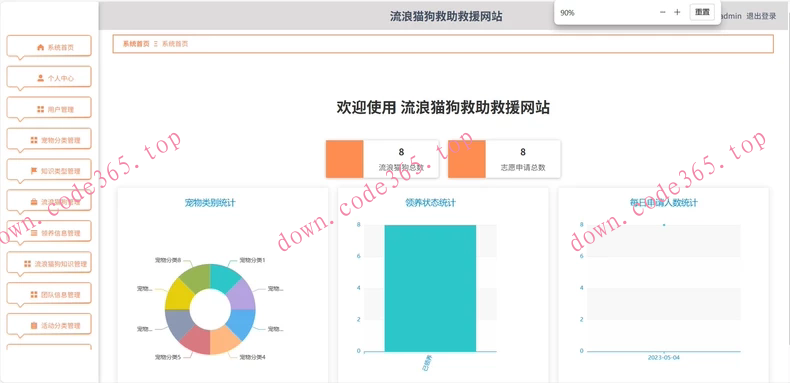790x383 pixels.
Task: Click the 2023-05-04 date axis label
Action: click(x=664, y=357)
